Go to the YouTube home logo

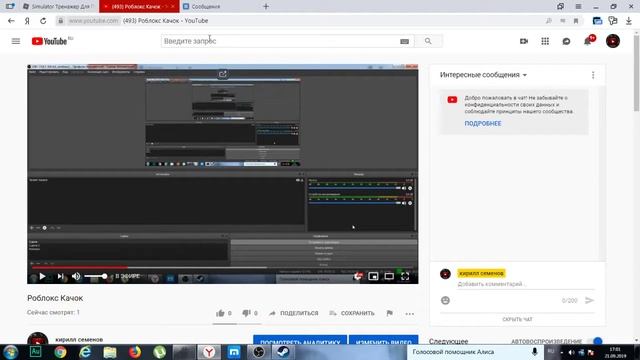click(x=50, y=41)
